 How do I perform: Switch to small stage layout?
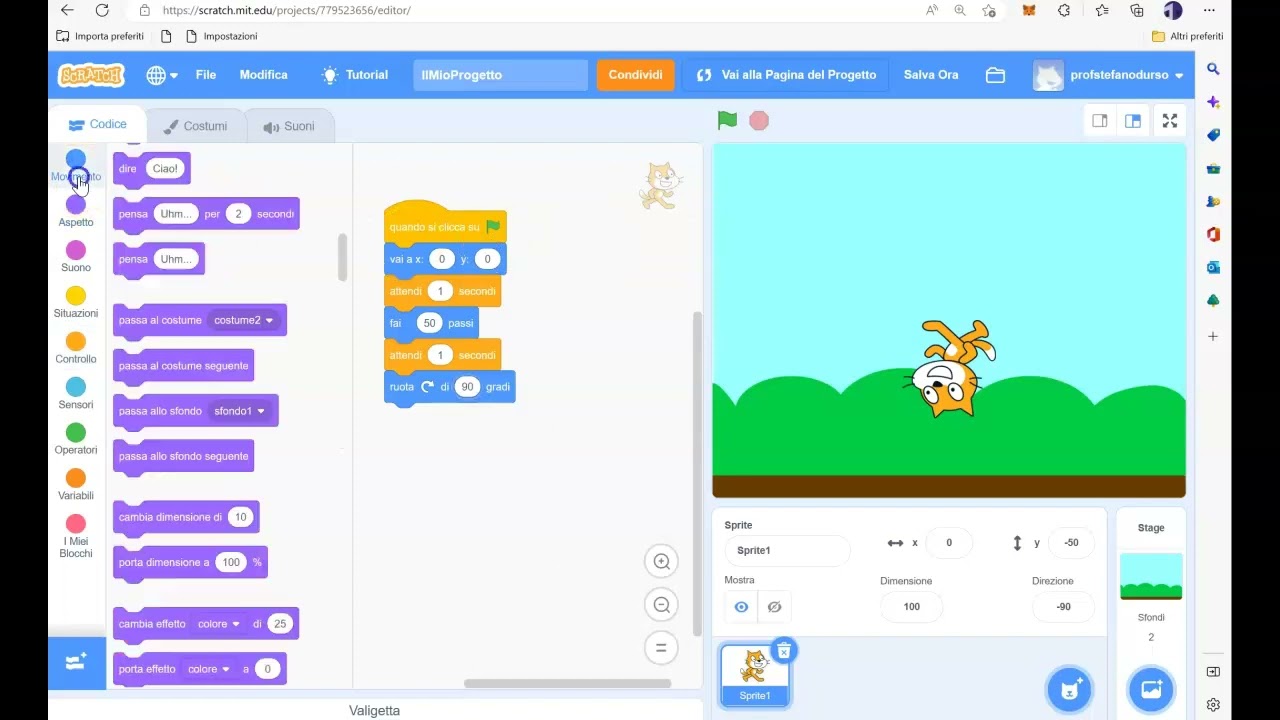click(x=1100, y=121)
